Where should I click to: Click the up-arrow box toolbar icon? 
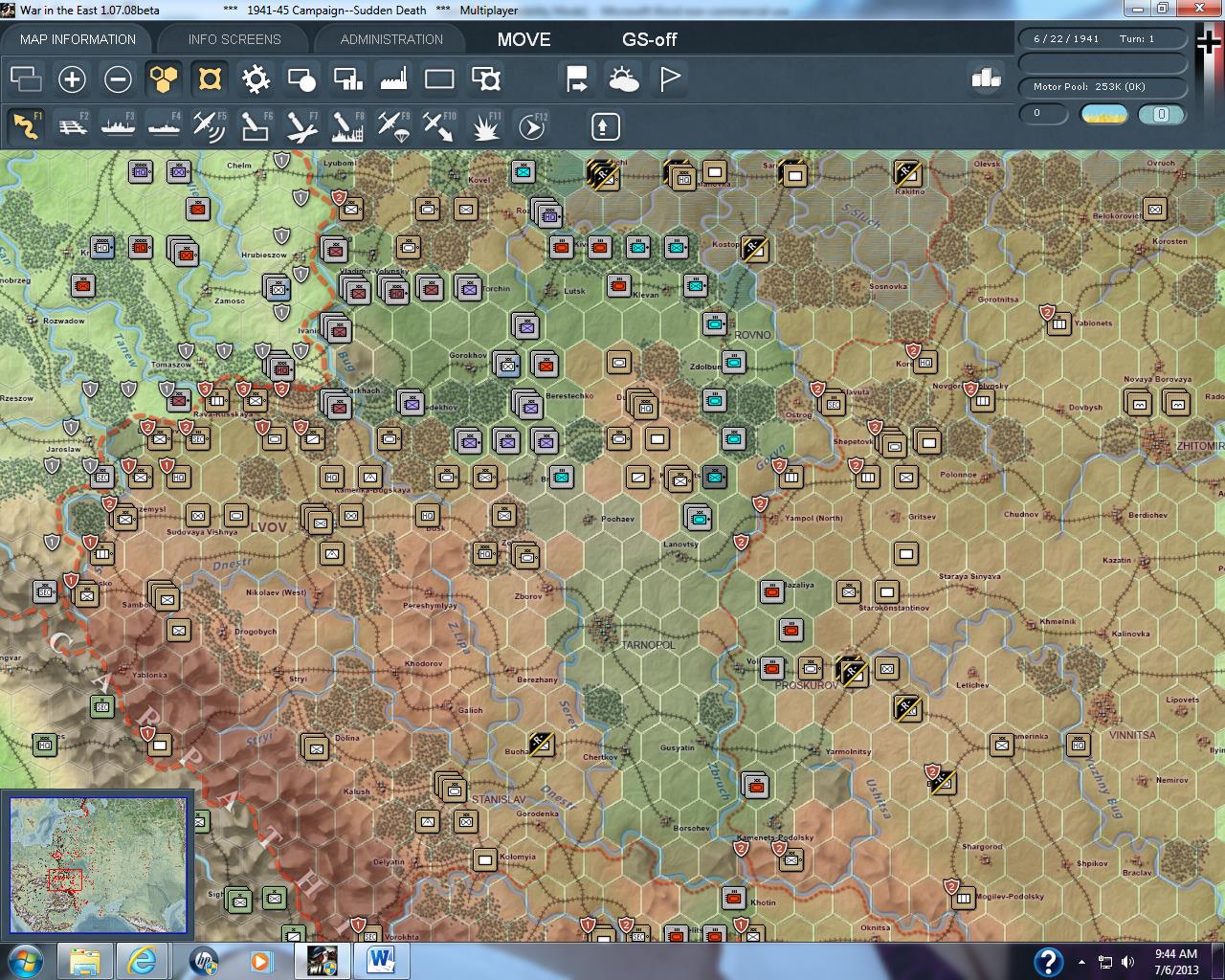point(605,126)
